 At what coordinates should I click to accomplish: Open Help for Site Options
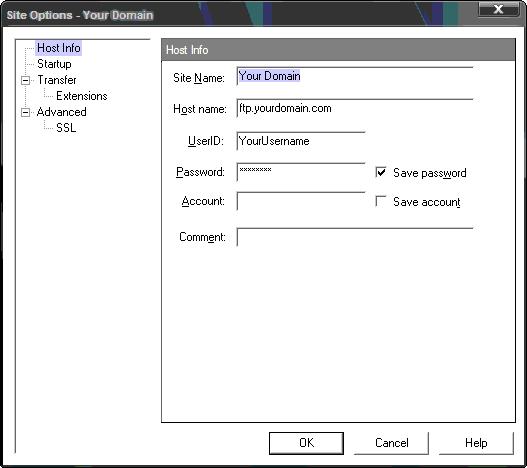[476, 443]
